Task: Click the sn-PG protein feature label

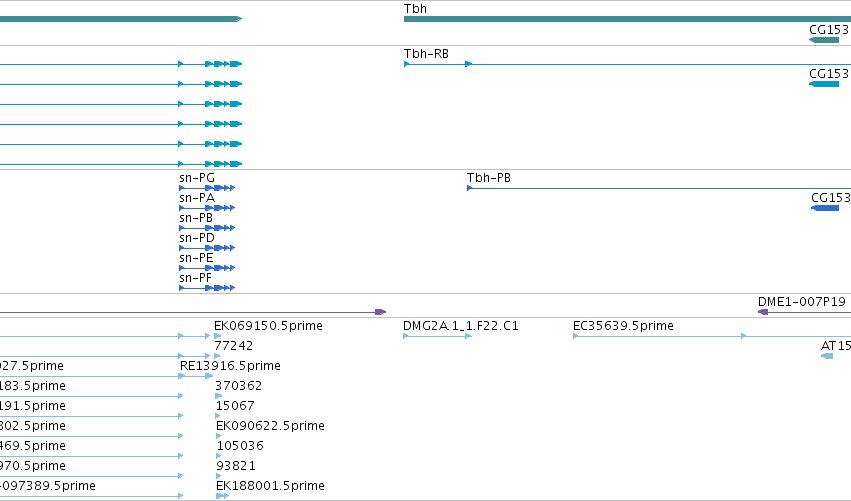Action: [x=196, y=178]
